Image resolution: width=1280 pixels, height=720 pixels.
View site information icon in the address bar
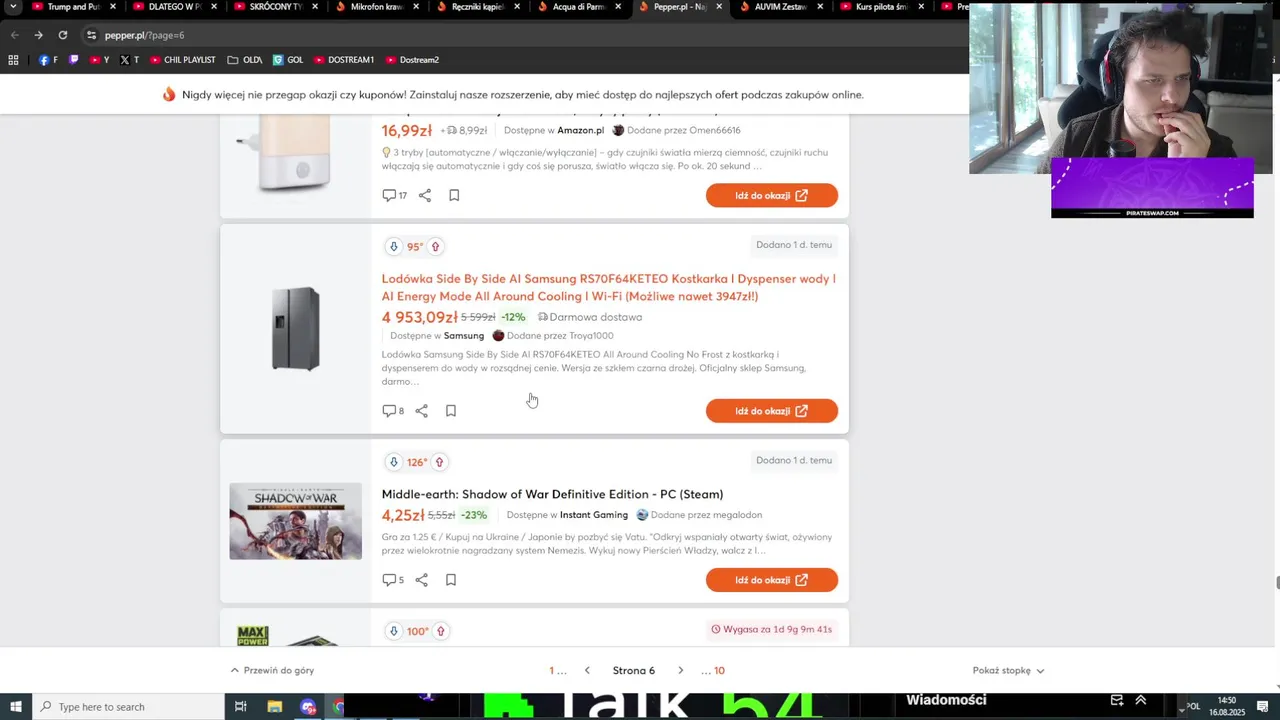click(x=91, y=35)
